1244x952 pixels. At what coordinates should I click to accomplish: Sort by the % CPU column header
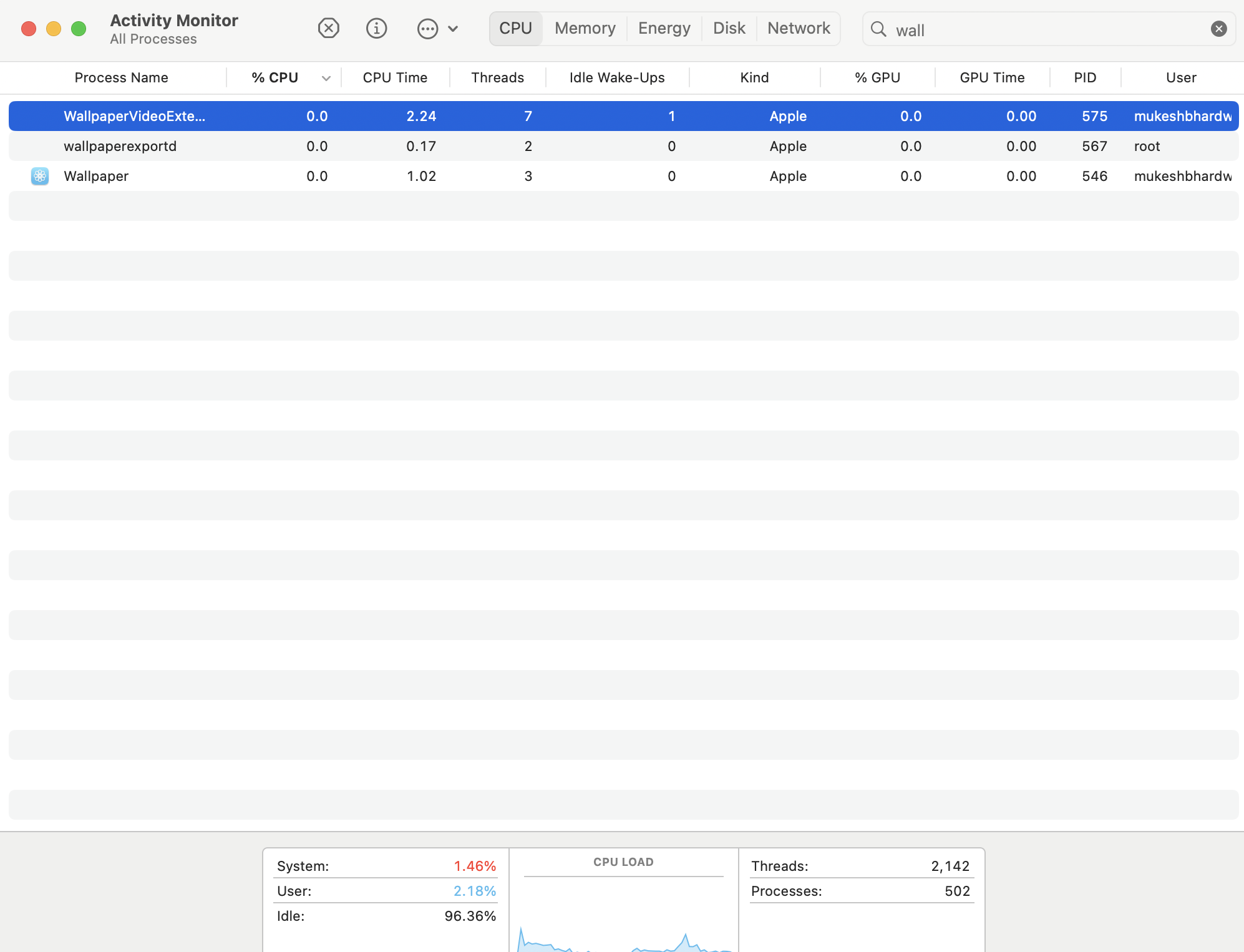(275, 77)
